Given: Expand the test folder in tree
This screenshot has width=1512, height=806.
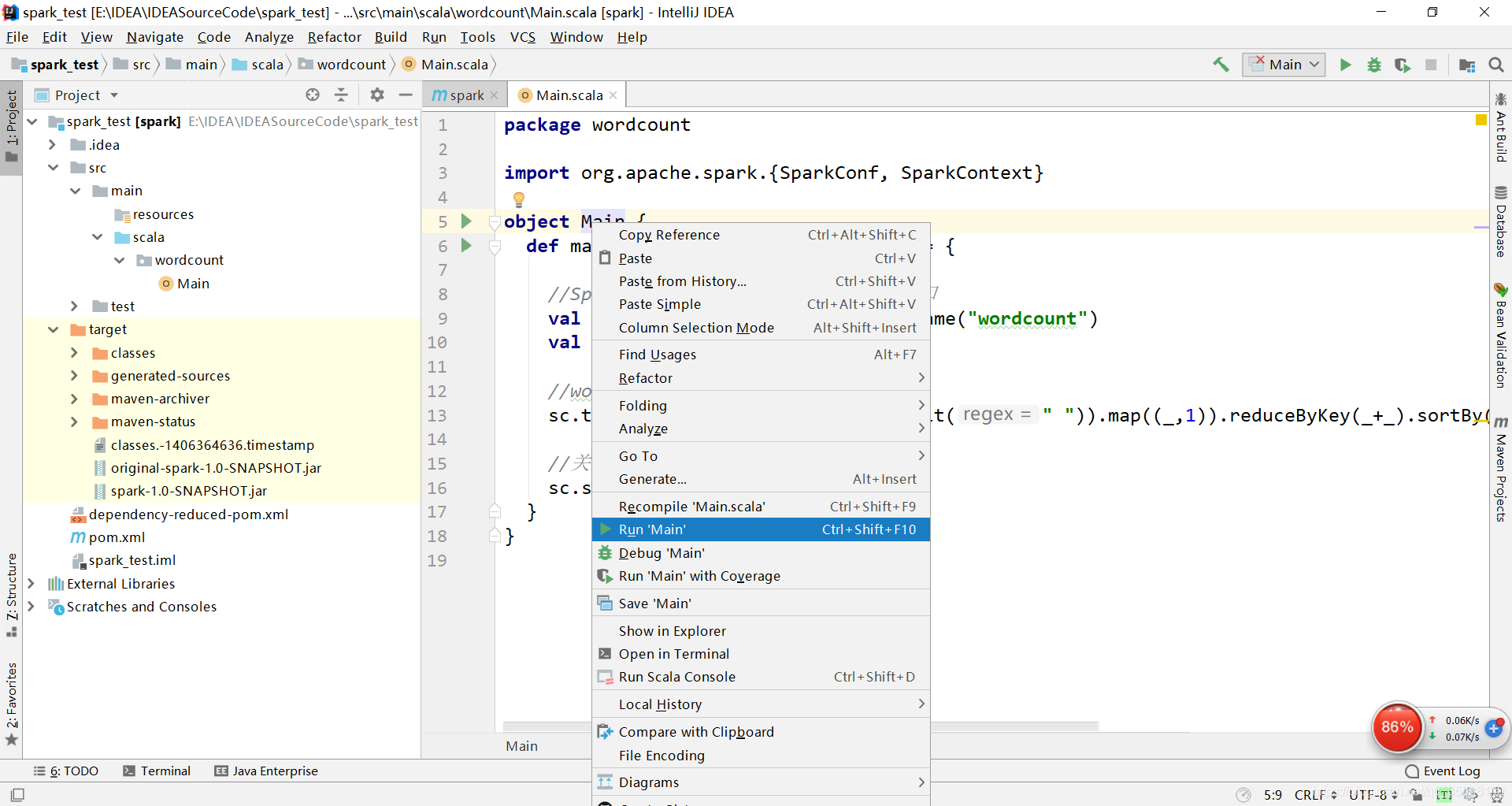Looking at the screenshot, I should pyautogui.click(x=74, y=306).
